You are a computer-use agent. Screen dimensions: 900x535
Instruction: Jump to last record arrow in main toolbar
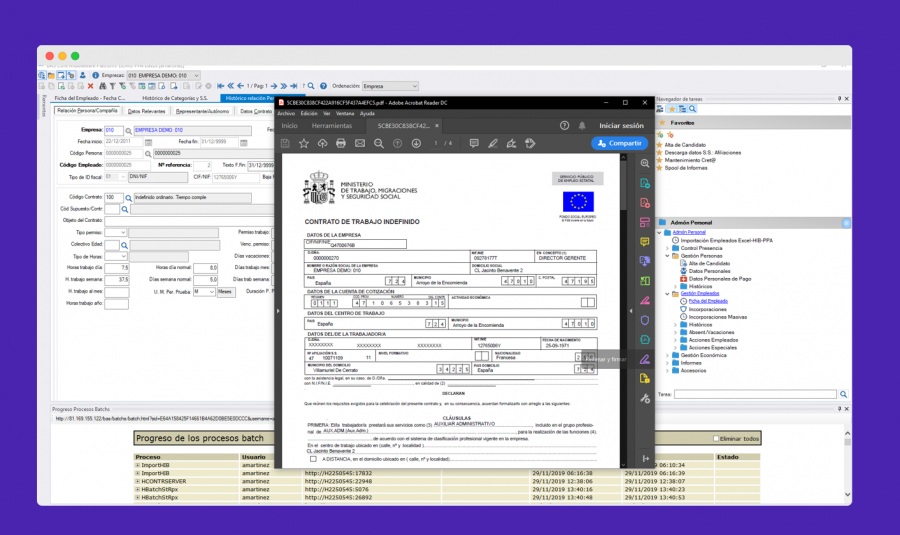[x=294, y=86]
